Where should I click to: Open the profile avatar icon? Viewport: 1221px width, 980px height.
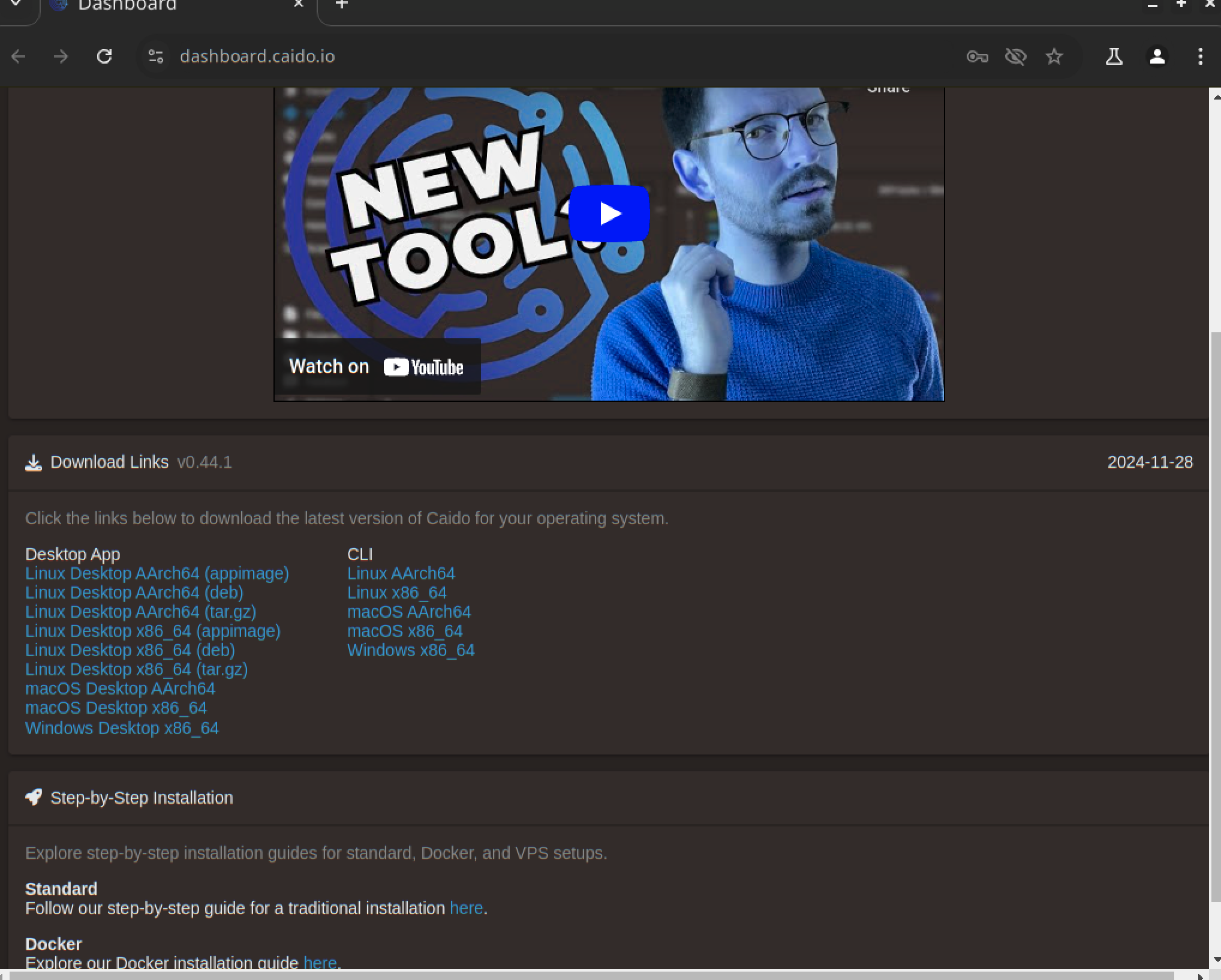coord(1157,56)
